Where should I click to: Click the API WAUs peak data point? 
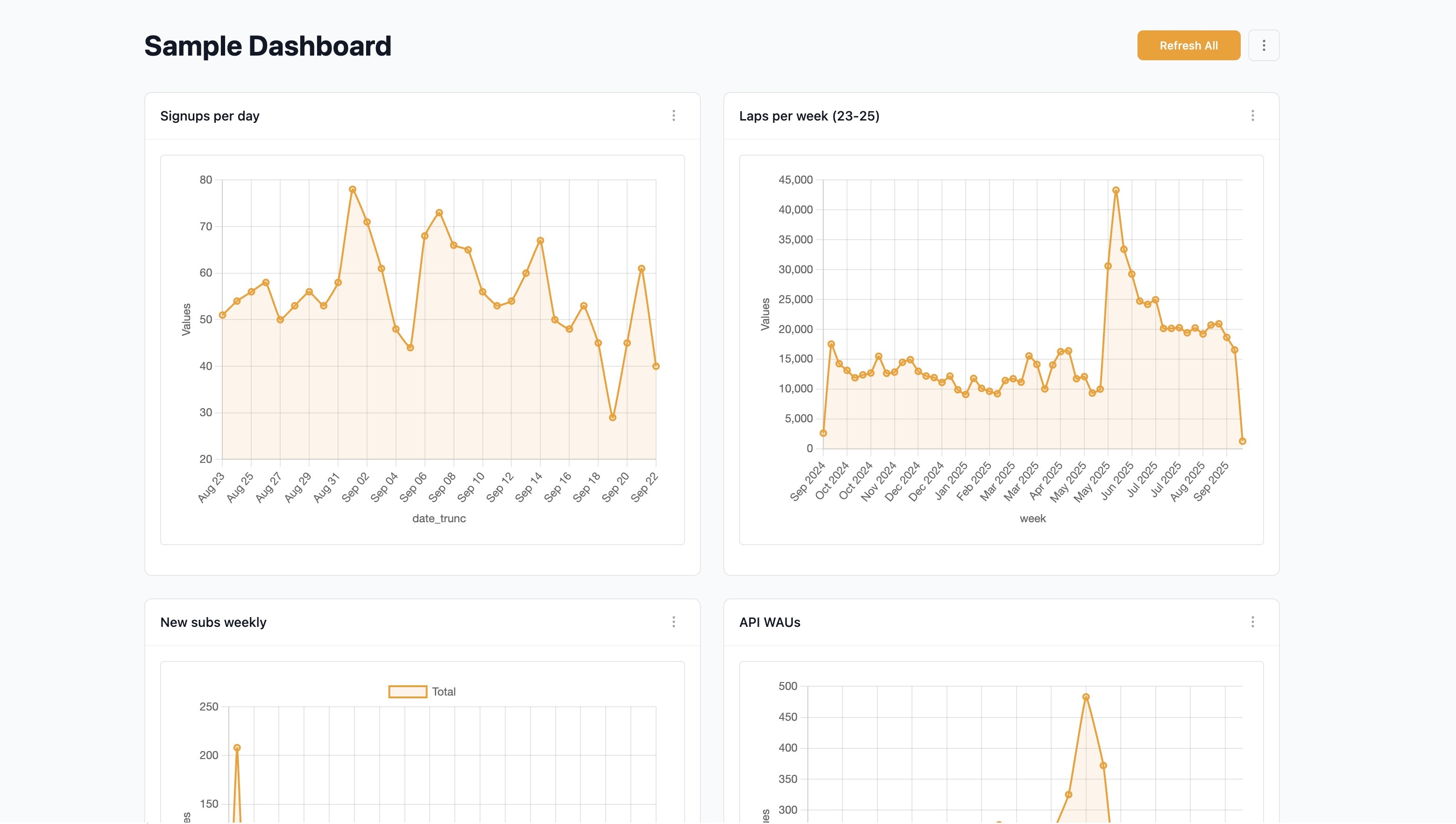[x=1086, y=697]
